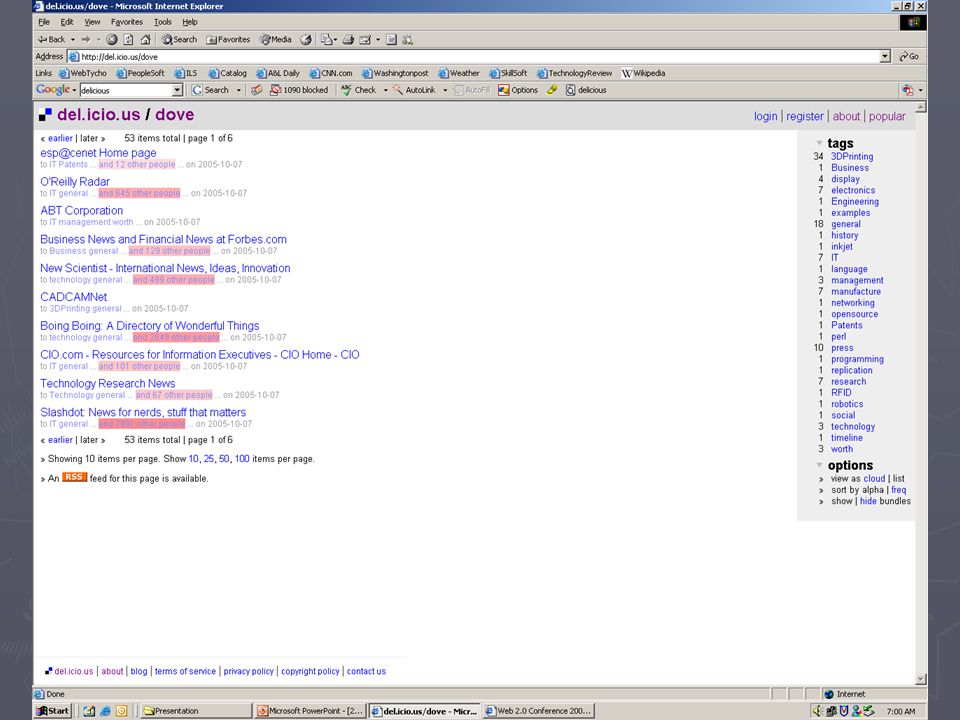Open the Forward button history dropdown arrow
Image resolution: width=960 pixels, height=720 pixels.
click(98, 40)
